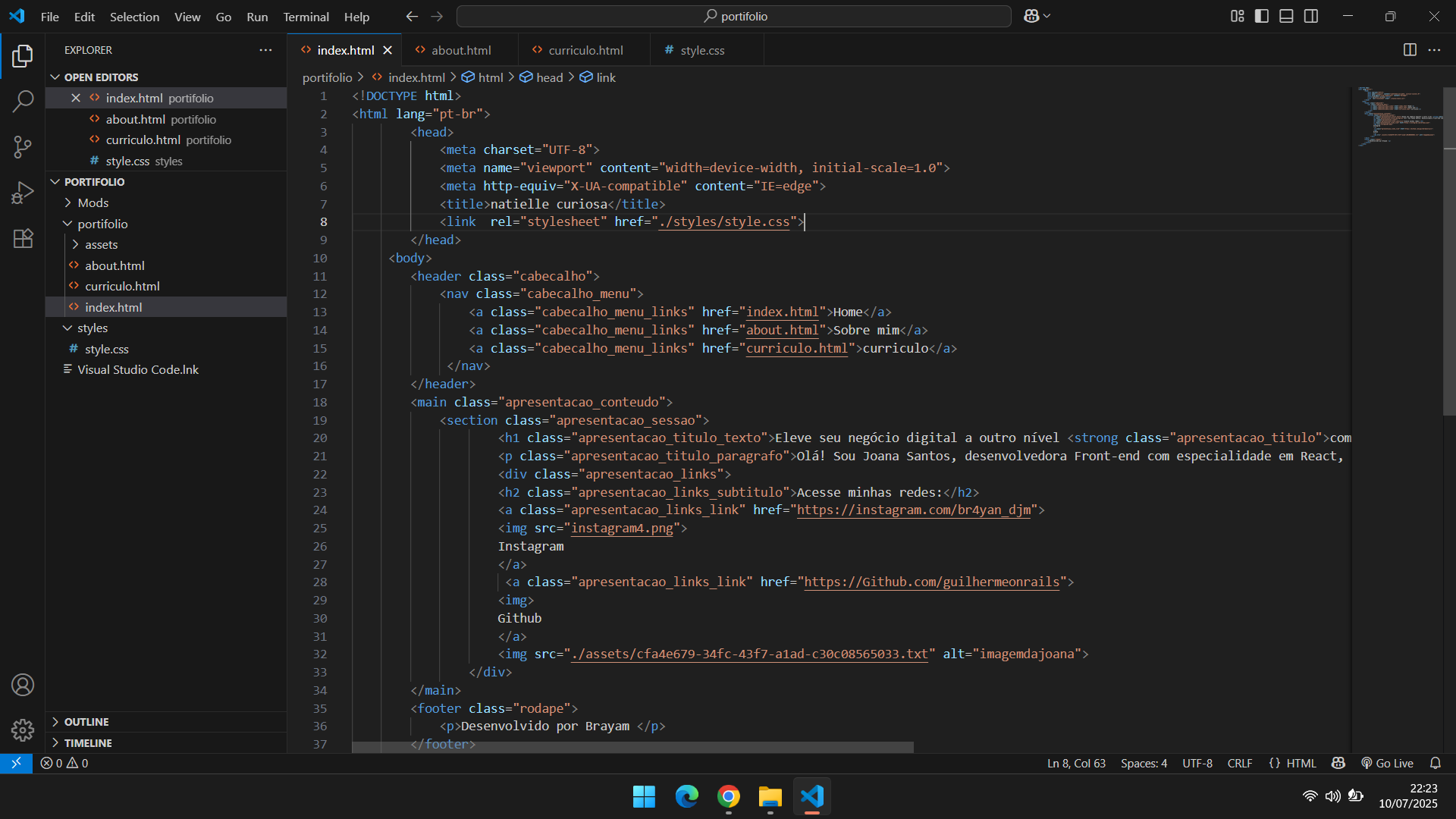Click the head breadcrumb item
The image size is (1456, 819).
(541, 77)
